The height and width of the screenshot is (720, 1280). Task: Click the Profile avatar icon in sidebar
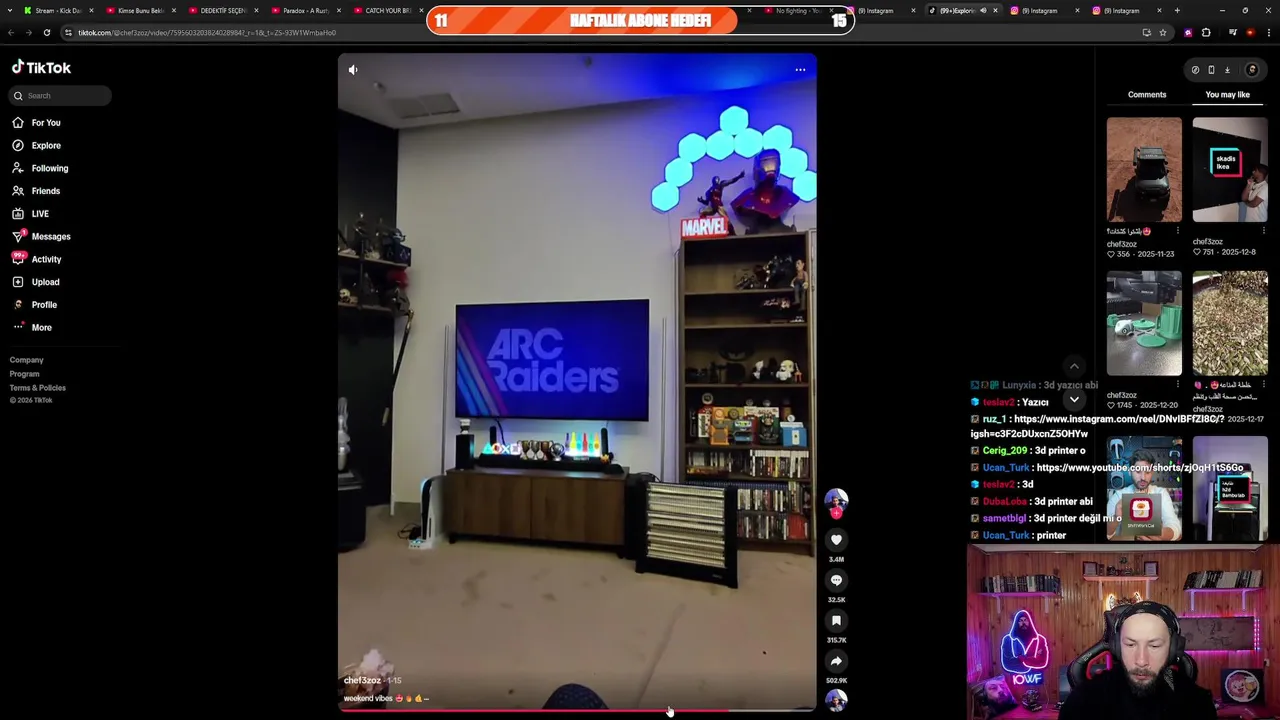coord(18,305)
